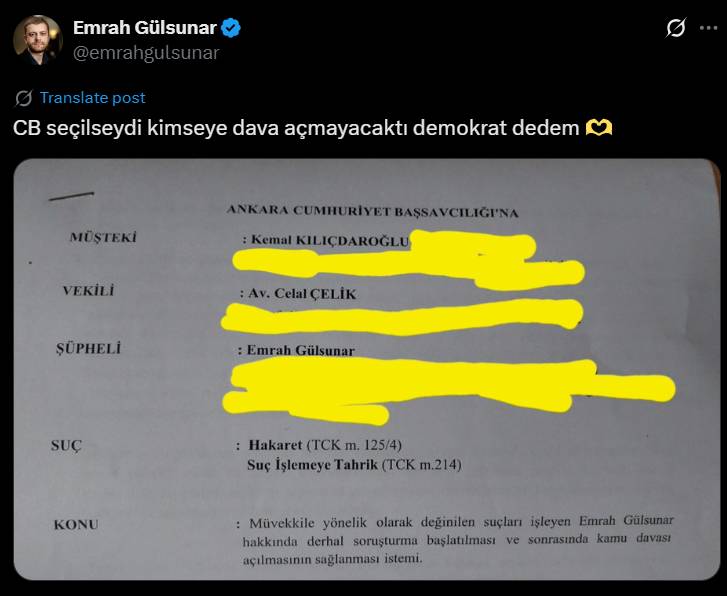This screenshot has height=596, width=727.
Task: Click the Hakaret (TCK m. 125/4) text
Action: click(325, 445)
